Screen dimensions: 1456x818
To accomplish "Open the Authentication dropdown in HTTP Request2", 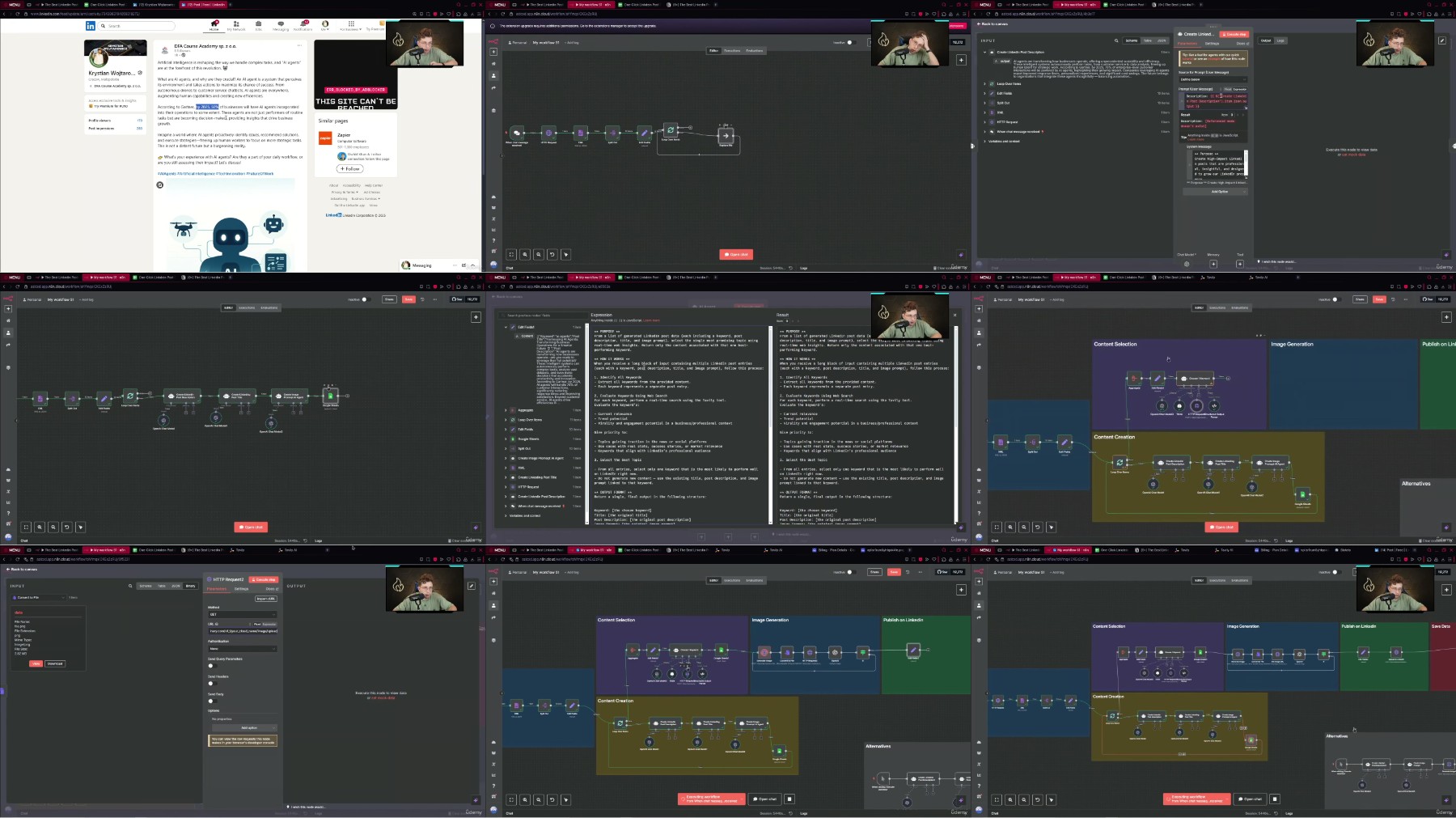I will 243,649.
